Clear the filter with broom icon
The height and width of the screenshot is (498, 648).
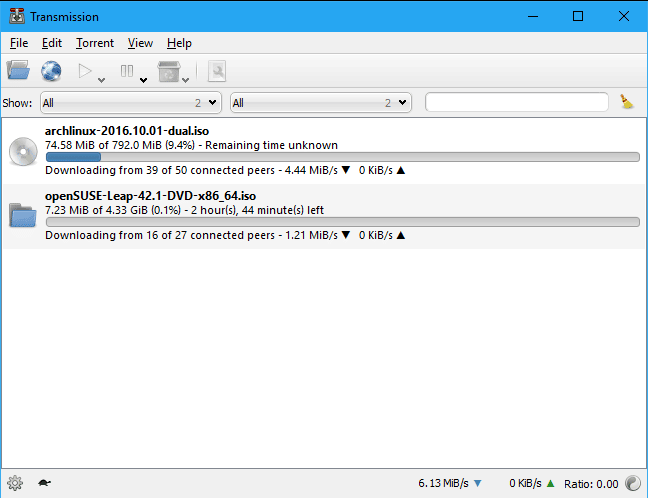point(627,102)
